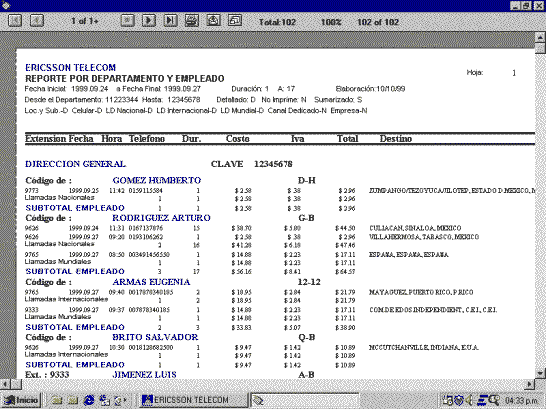This screenshot has width=546, height=410.
Task: Click the 'ESPANA, ESPANA, ESPANA' destination
Action: [409, 255]
